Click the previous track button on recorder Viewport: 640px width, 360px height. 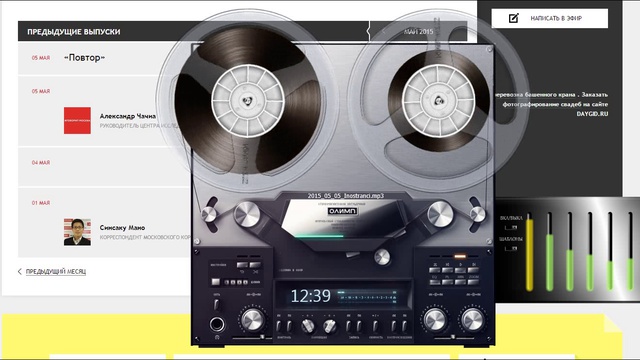[447, 270]
